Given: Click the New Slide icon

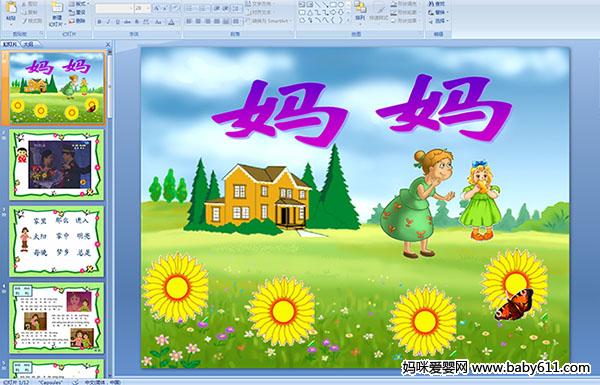Looking at the screenshot, I should (57, 13).
